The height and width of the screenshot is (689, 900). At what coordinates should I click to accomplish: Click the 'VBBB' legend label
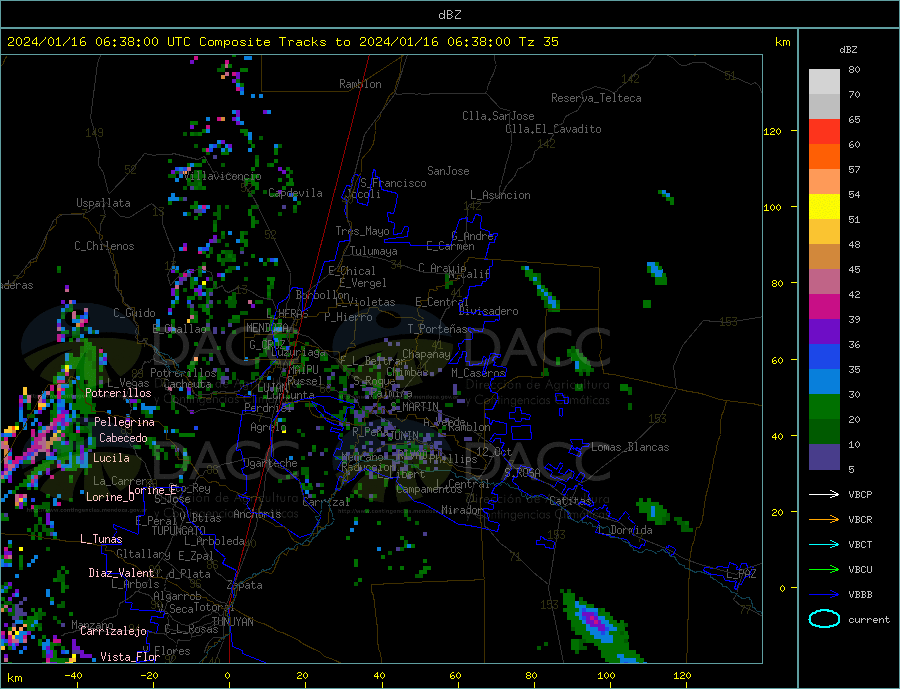pos(860,594)
